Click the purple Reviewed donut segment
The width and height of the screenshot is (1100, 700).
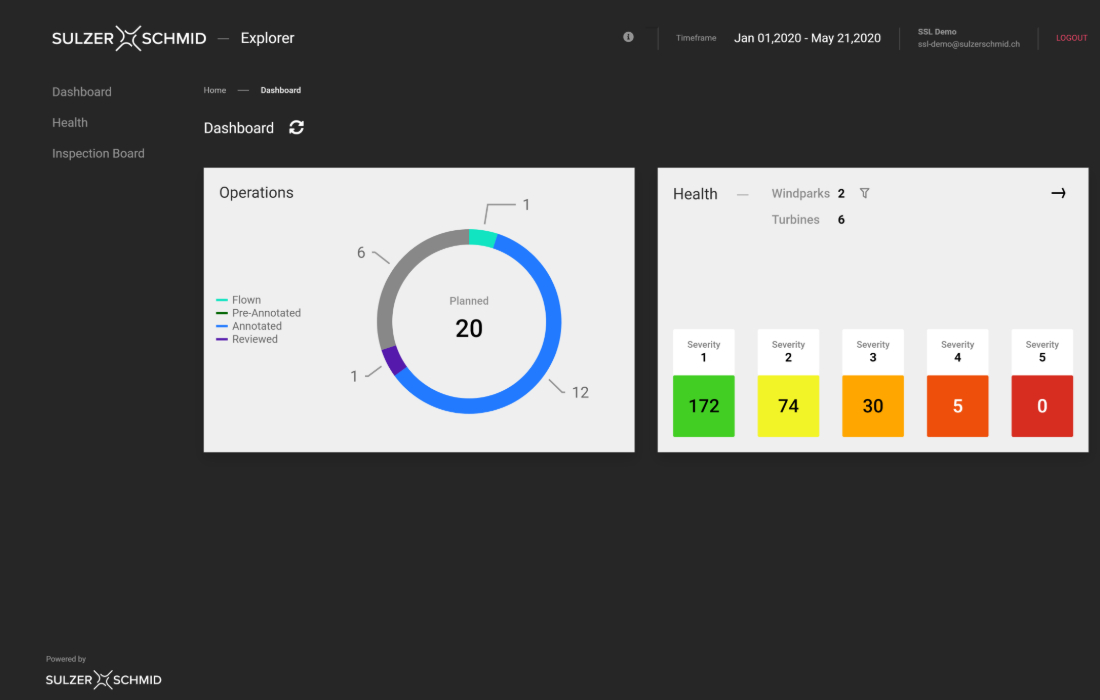(394, 361)
